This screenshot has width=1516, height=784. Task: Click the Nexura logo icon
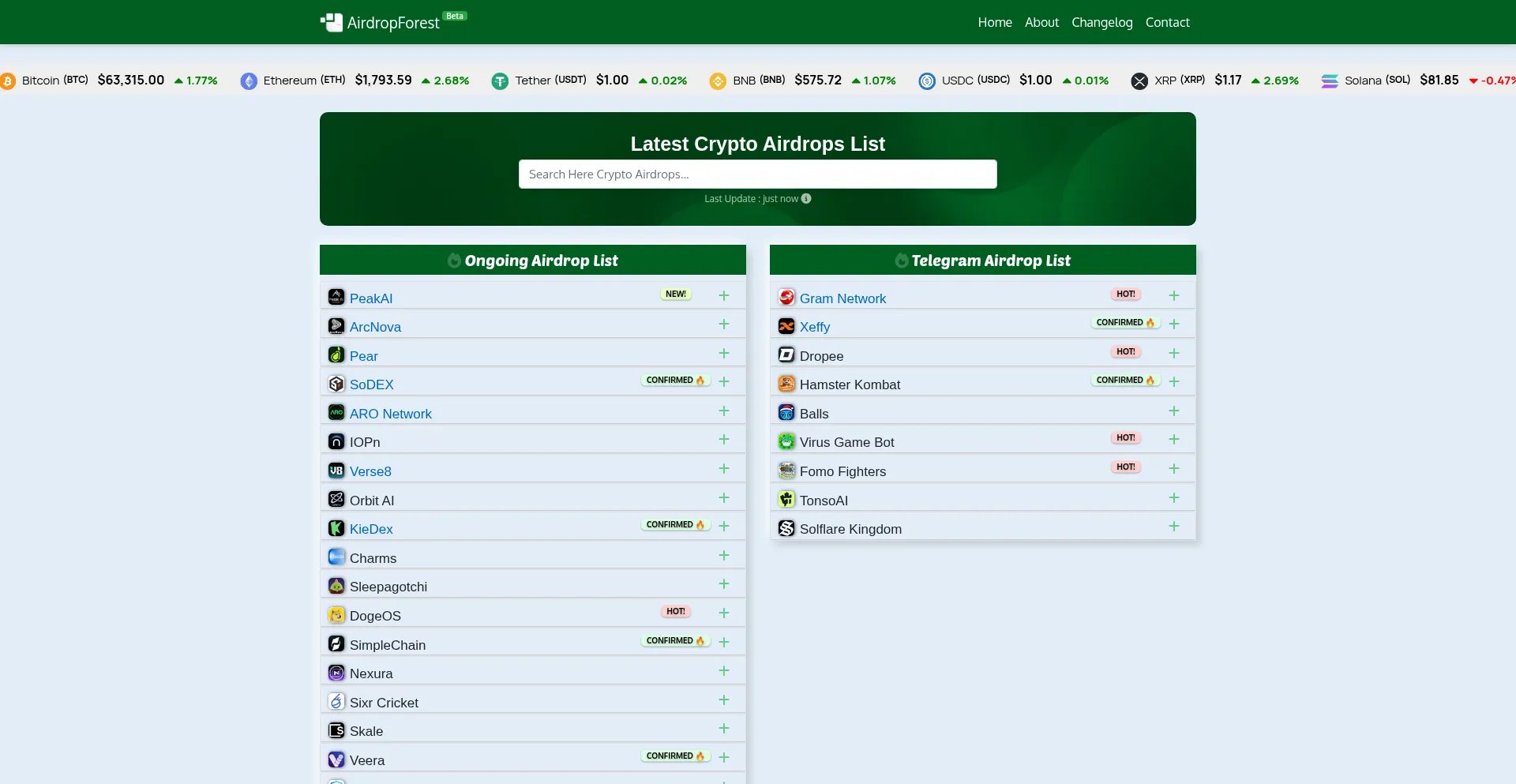pos(336,673)
